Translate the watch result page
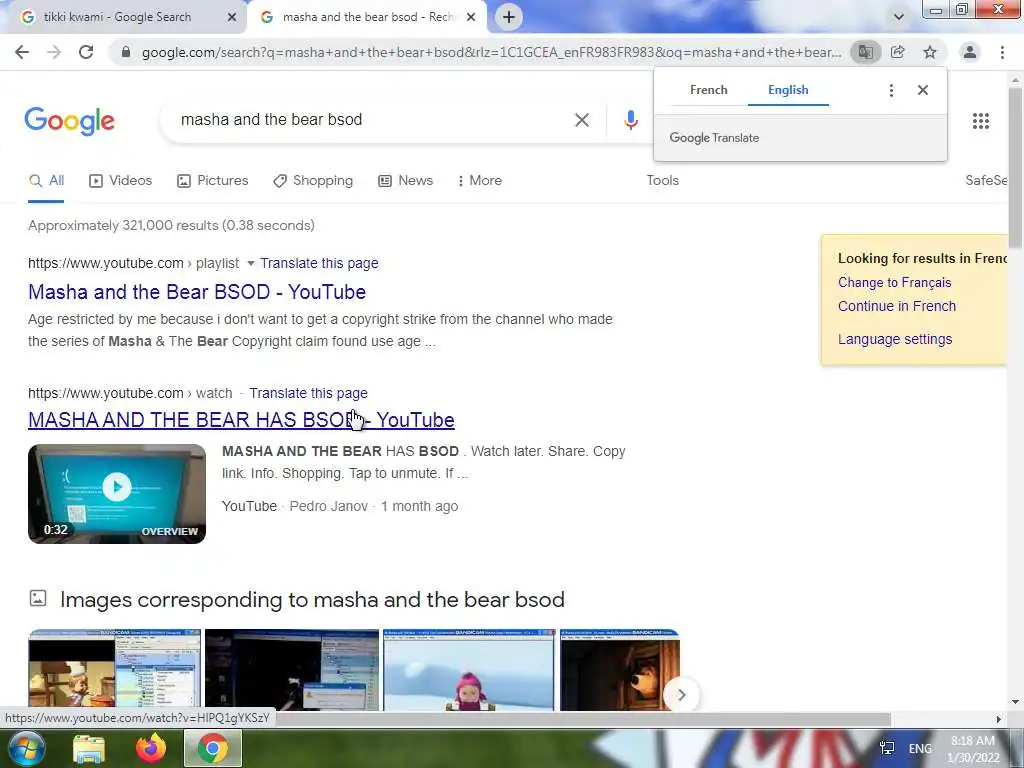Image resolution: width=1024 pixels, height=768 pixels. tap(308, 394)
